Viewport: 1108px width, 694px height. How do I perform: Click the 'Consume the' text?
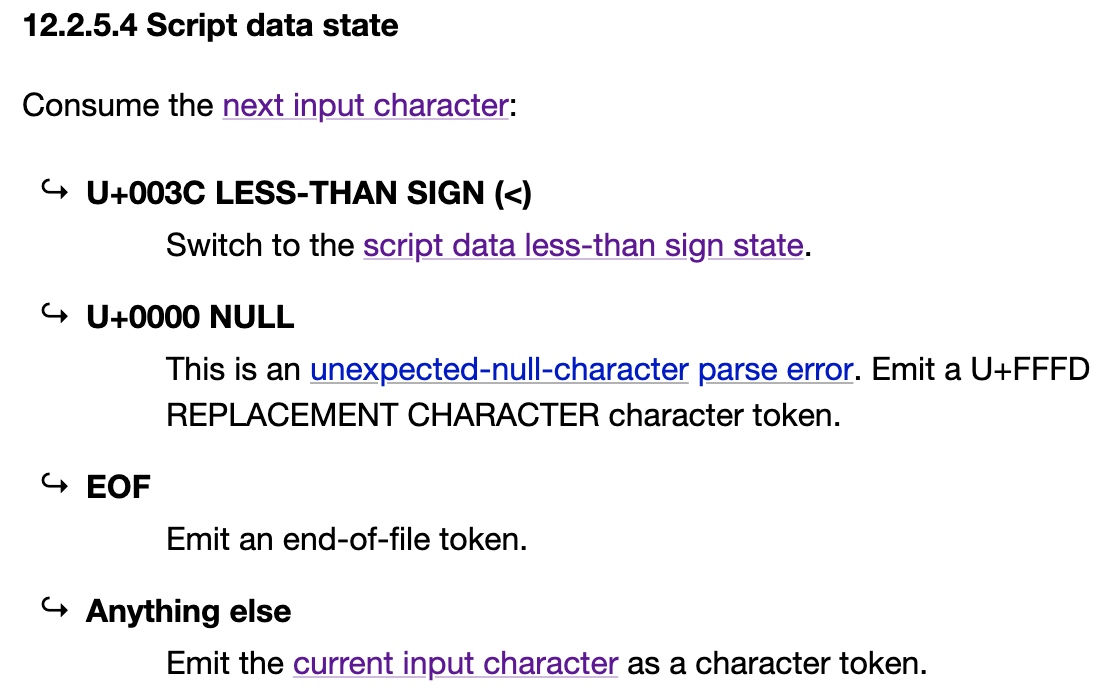tap(118, 106)
